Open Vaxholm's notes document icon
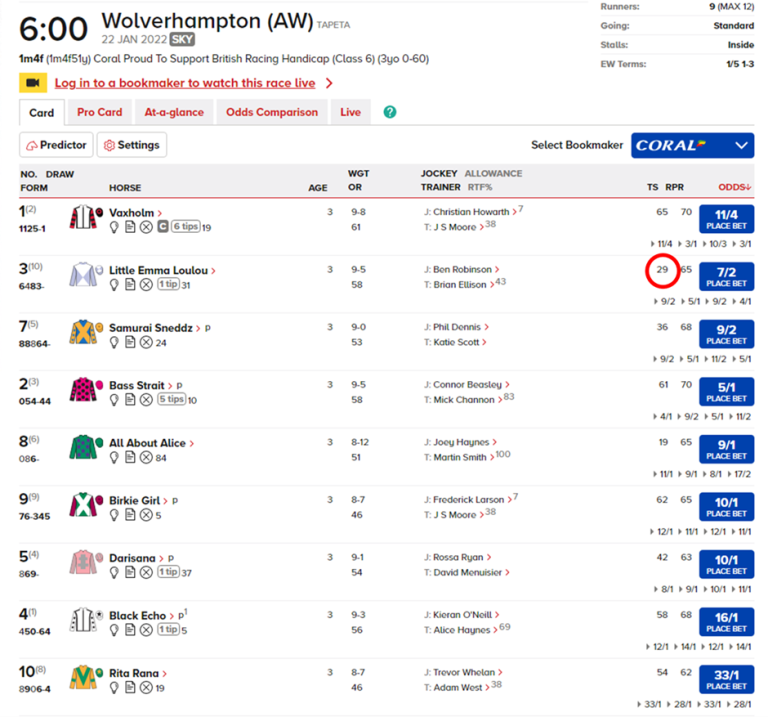This screenshot has height=717, width=768. pyautogui.click(x=130, y=227)
